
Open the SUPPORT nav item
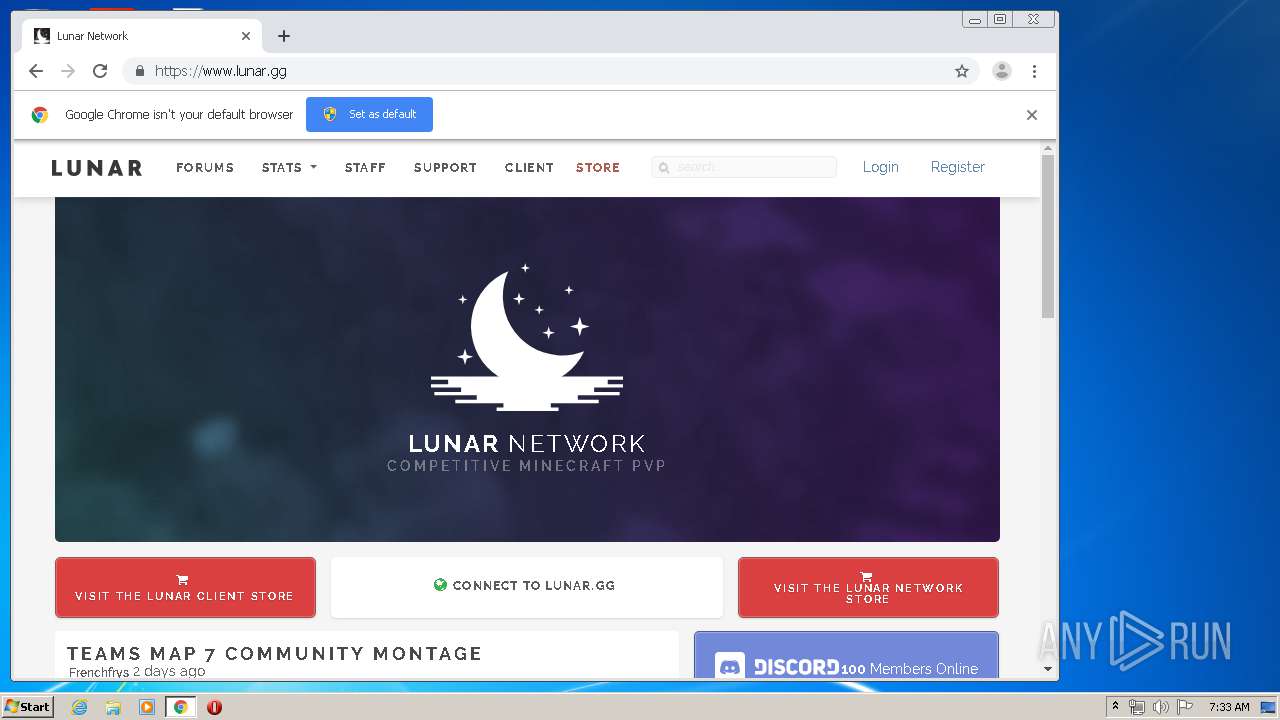click(x=445, y=168)
